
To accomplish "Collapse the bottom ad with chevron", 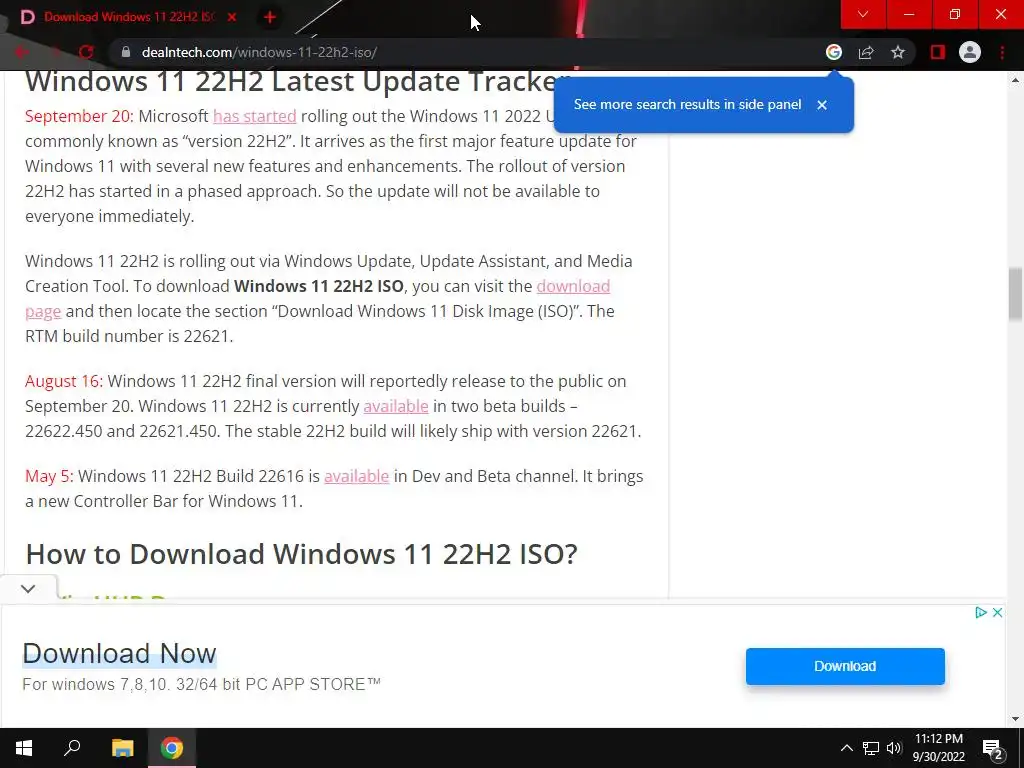I will [28, 588].
